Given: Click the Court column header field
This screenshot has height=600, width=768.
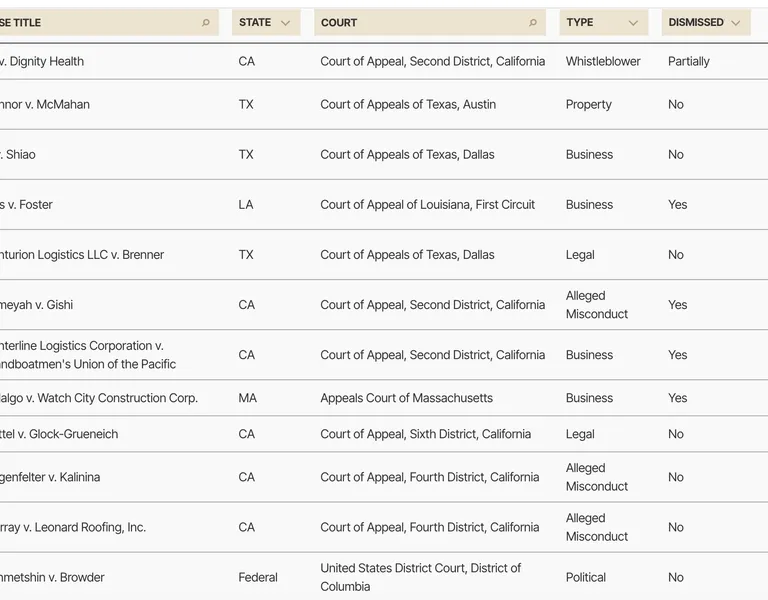Looking at the screenshot, I should 430,23.
